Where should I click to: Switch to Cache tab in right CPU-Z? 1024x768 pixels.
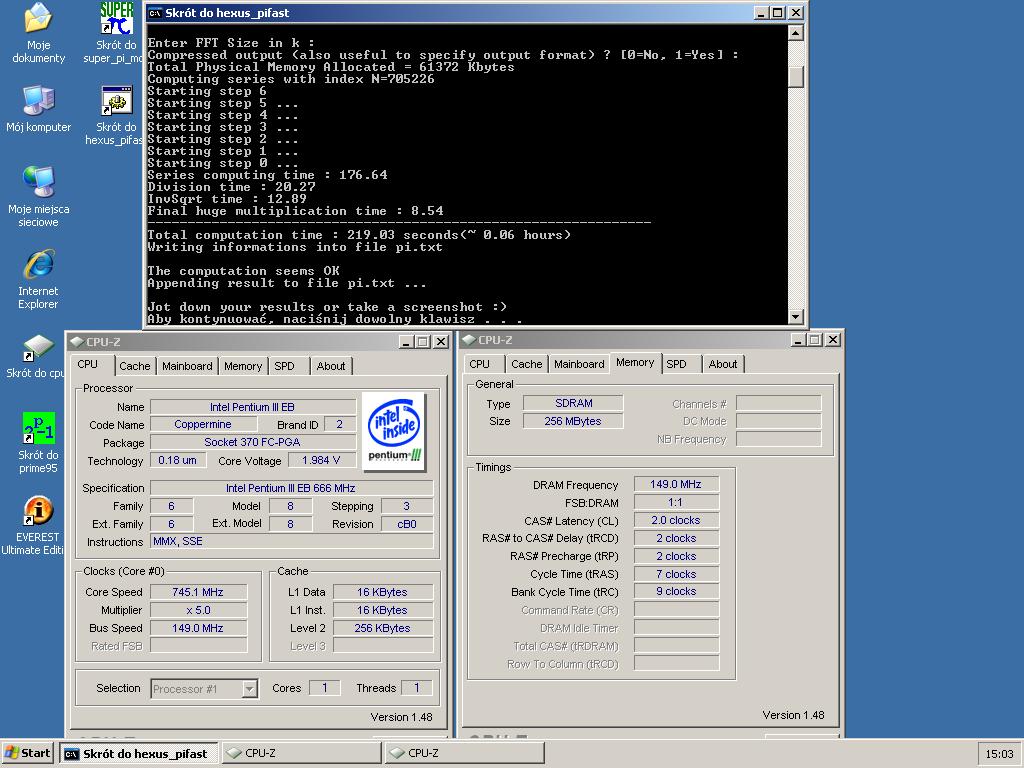pos(526,364)
